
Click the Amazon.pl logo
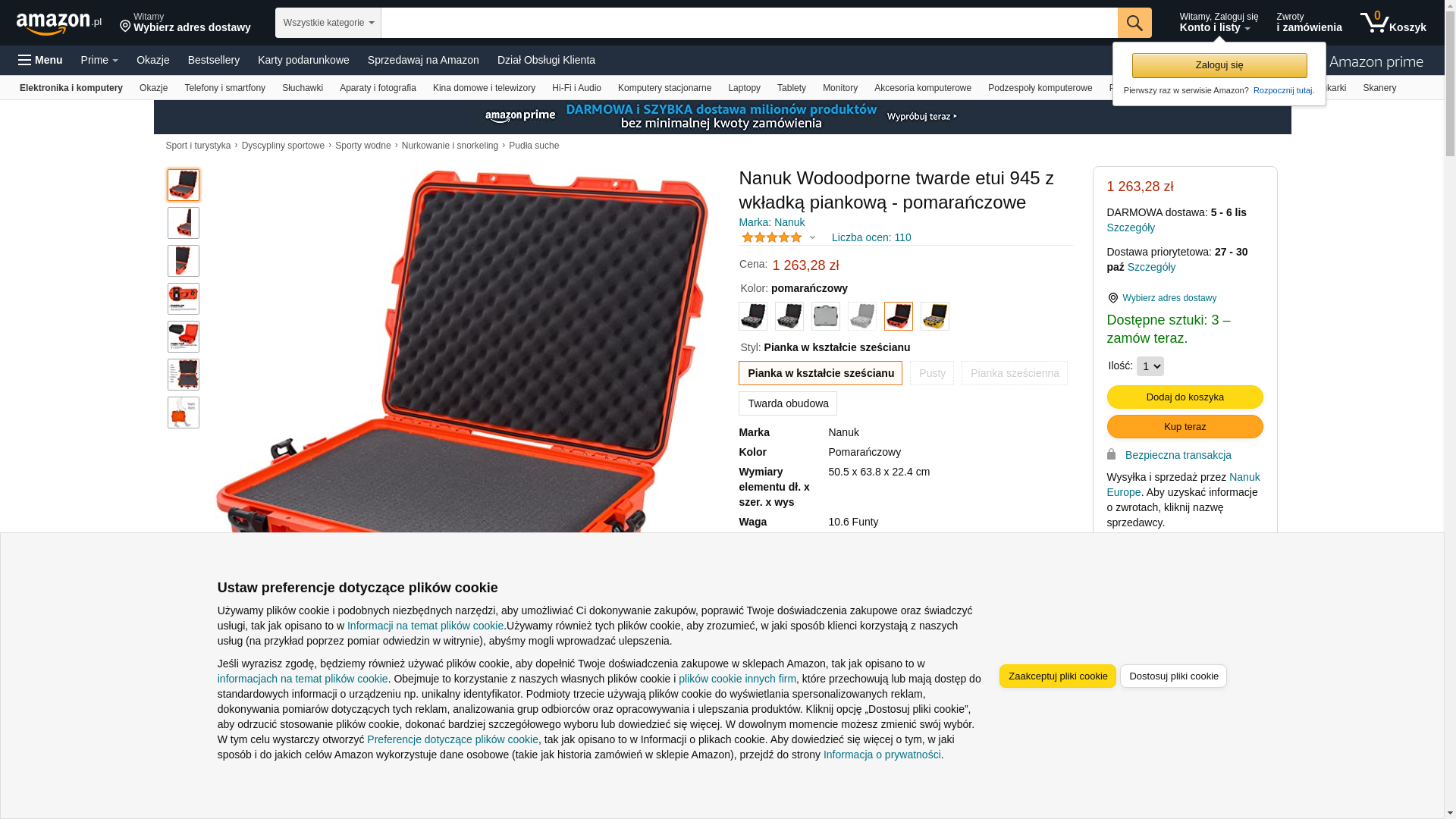(59, 24)
